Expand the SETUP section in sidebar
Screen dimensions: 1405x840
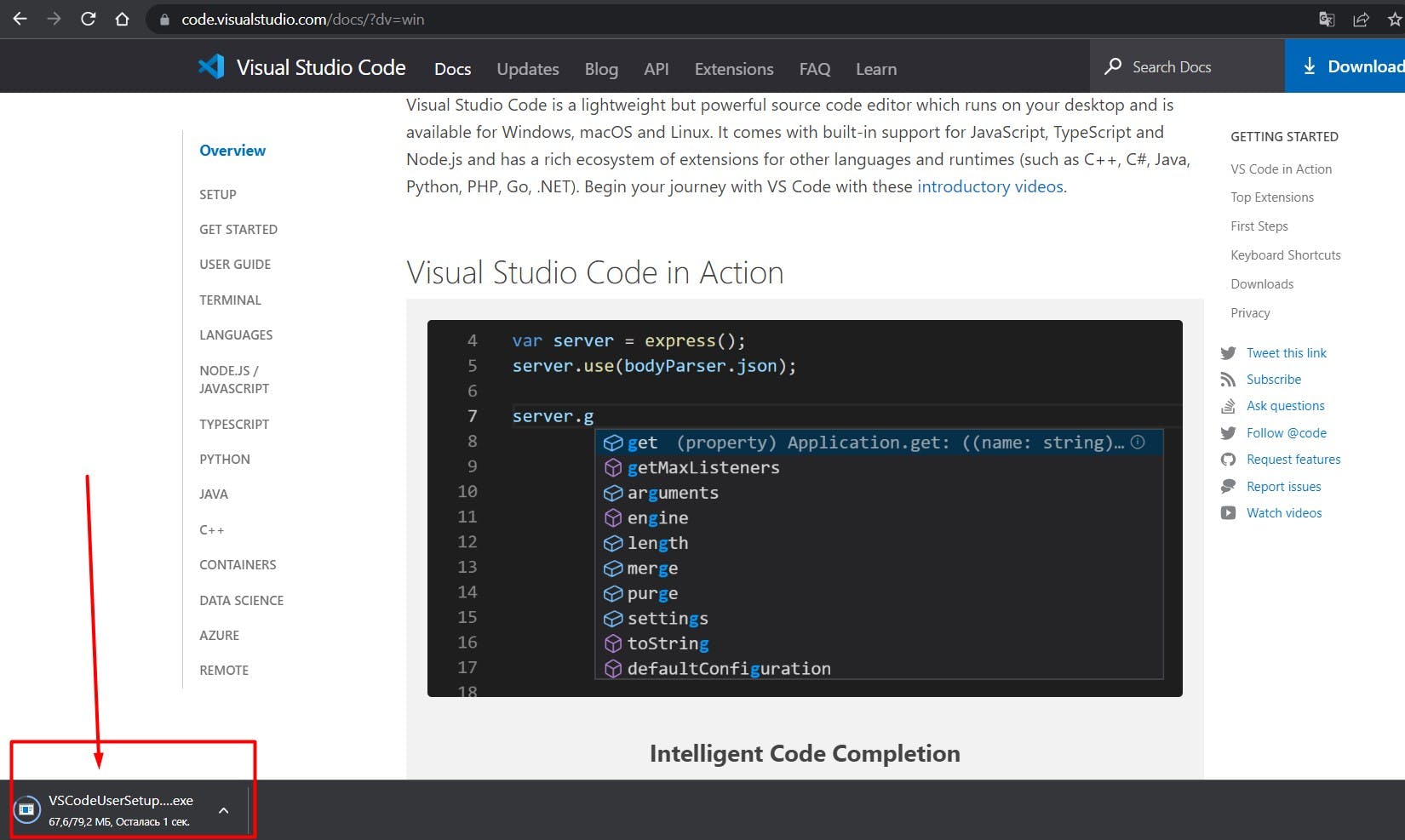point(218,195)
